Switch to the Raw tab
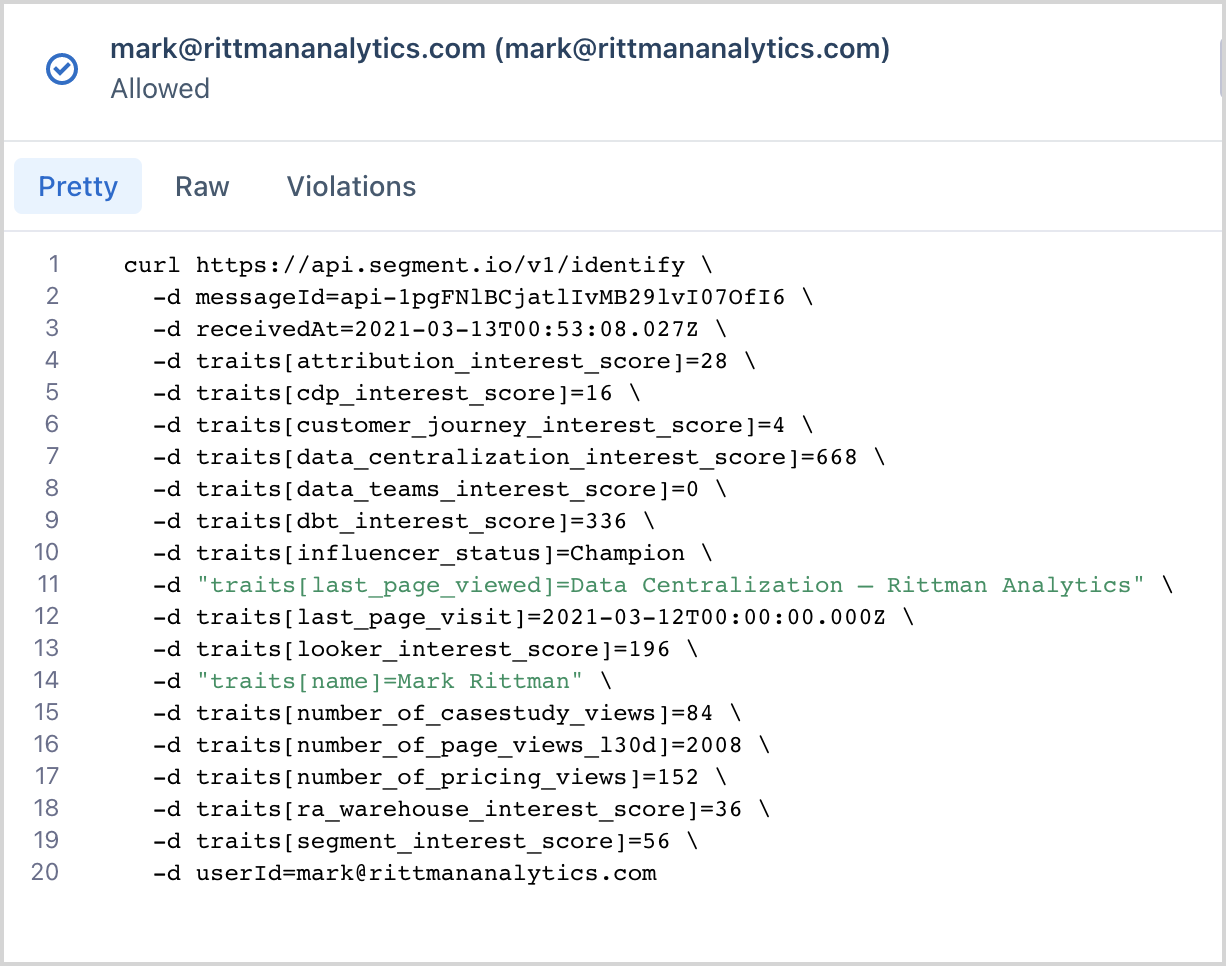The image size is (1226, 966). (x=202, y=187)
